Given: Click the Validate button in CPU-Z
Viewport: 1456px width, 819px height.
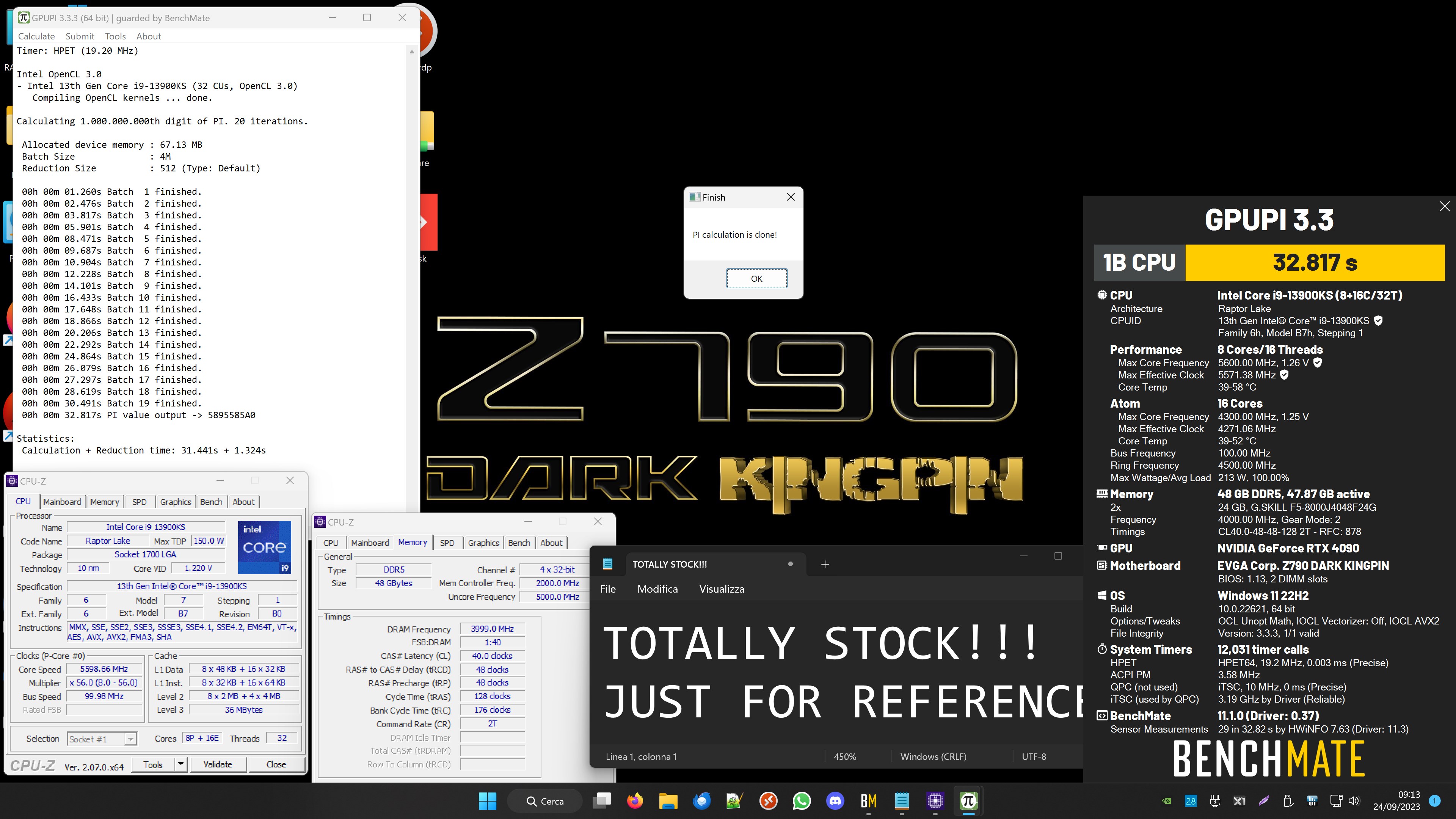Looking at the screenshot, I should click(x=218, y=764).
